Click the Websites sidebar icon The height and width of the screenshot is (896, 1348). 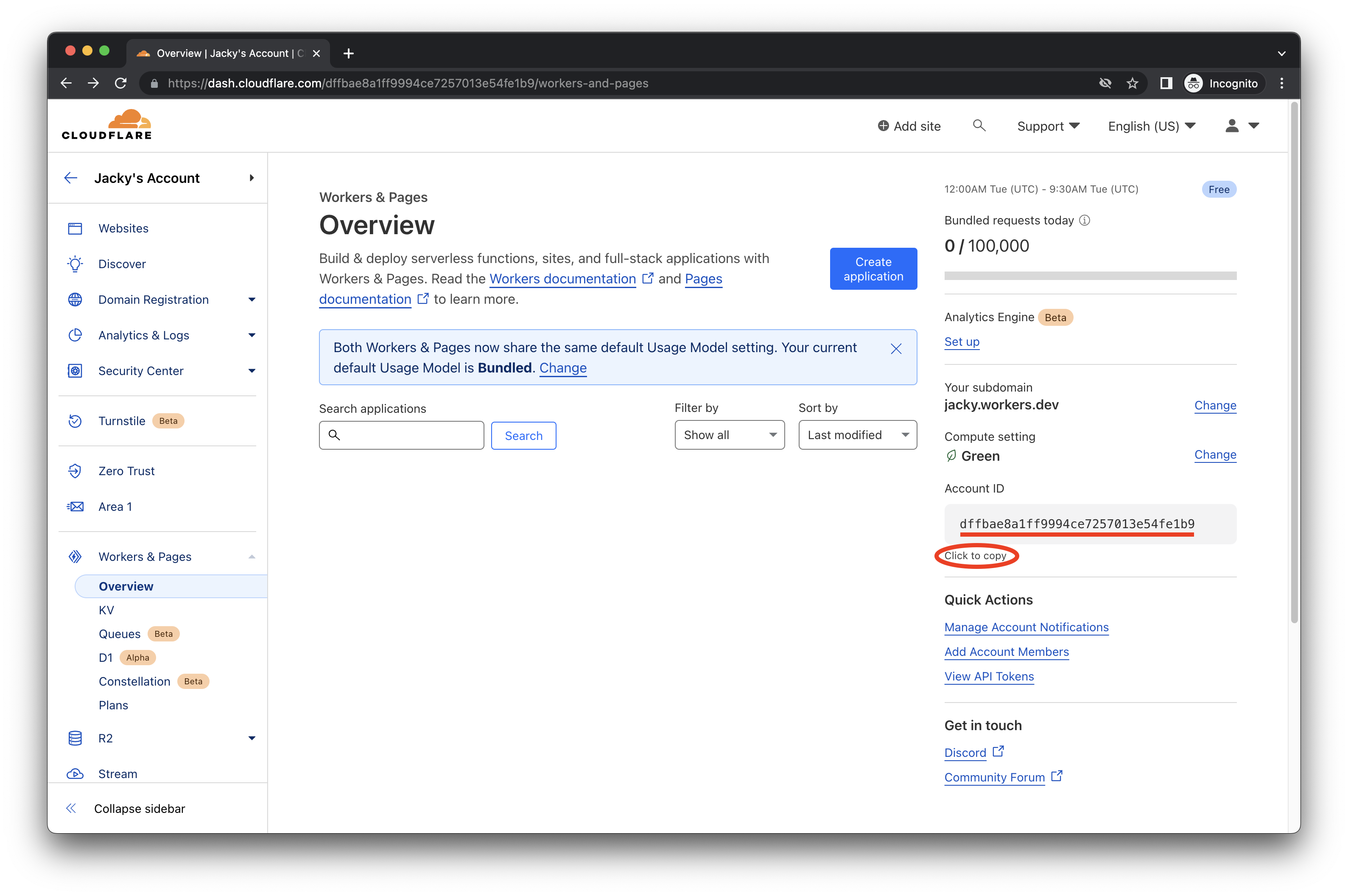pyautogui.click(x=75, y=229)
